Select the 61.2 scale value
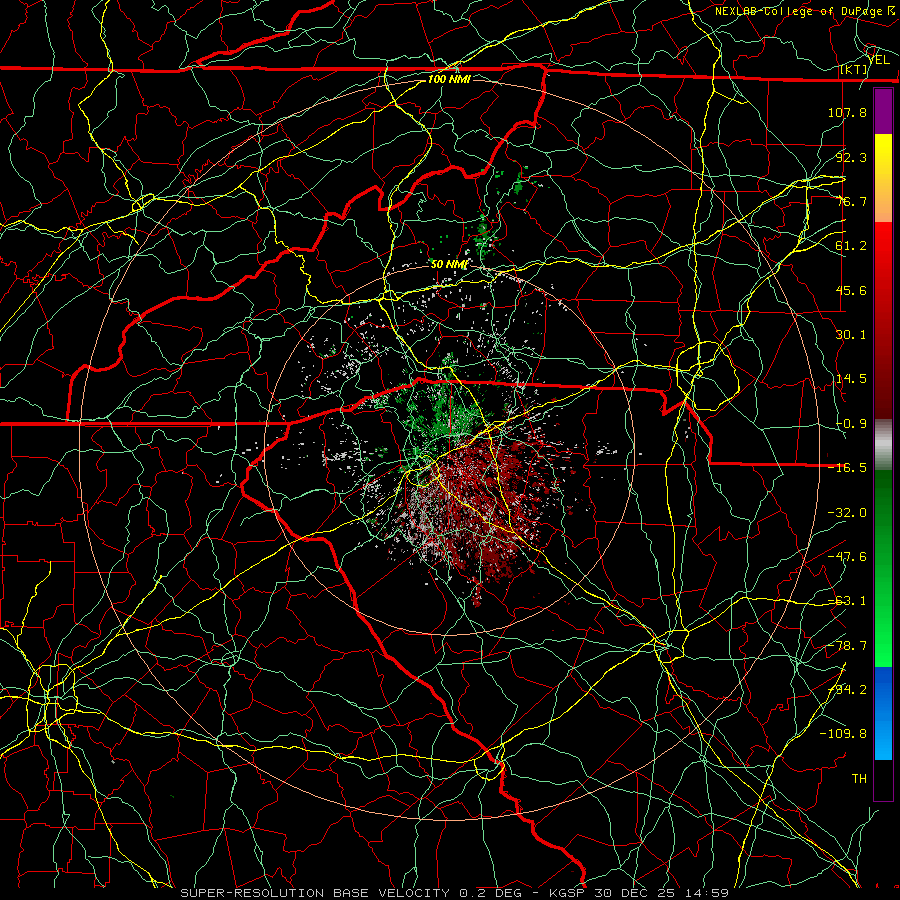 (x=851, y=246)
